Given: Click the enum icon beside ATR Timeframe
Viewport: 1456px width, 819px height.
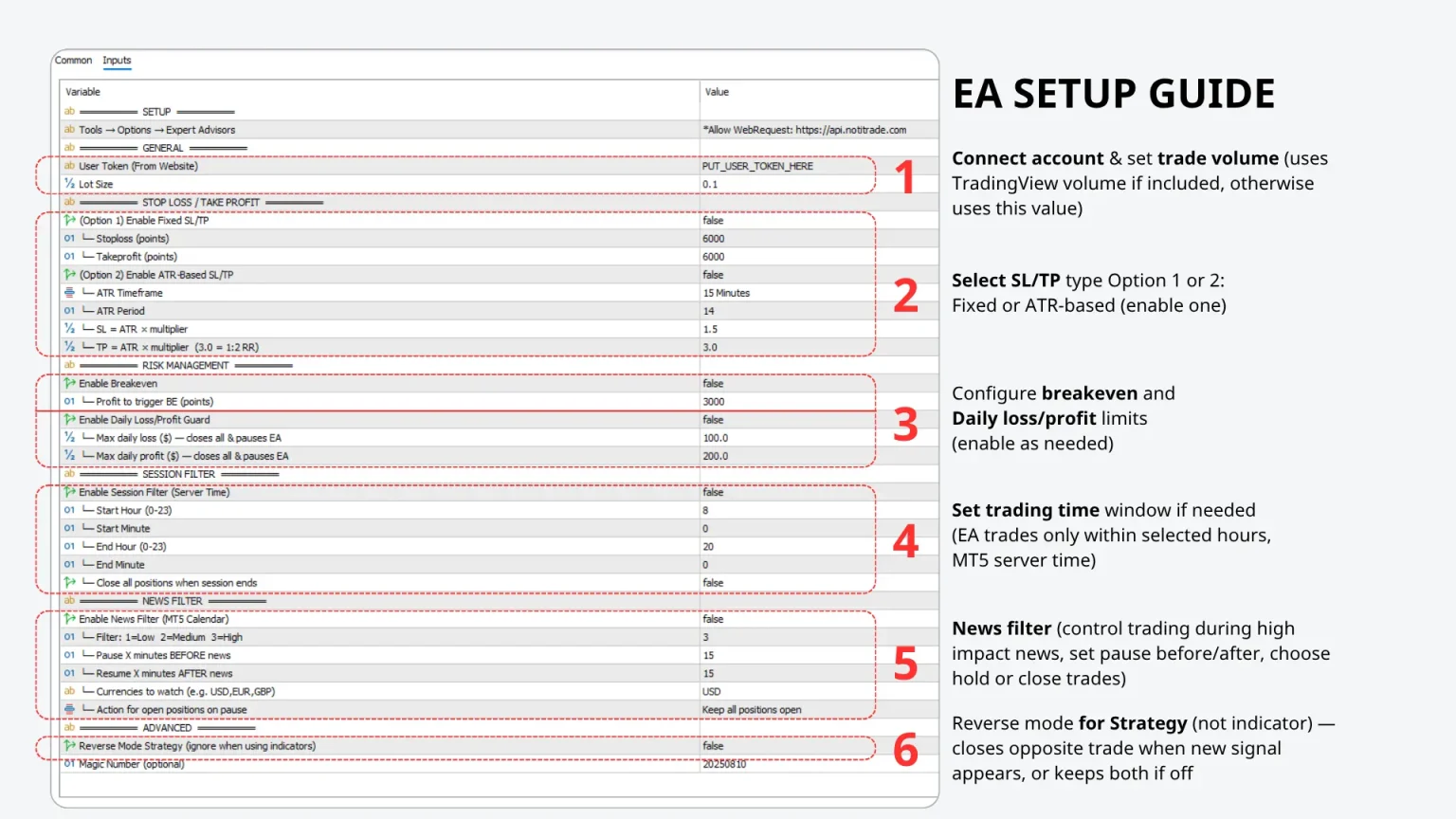Looking at the screenshot, I should 69,293.
